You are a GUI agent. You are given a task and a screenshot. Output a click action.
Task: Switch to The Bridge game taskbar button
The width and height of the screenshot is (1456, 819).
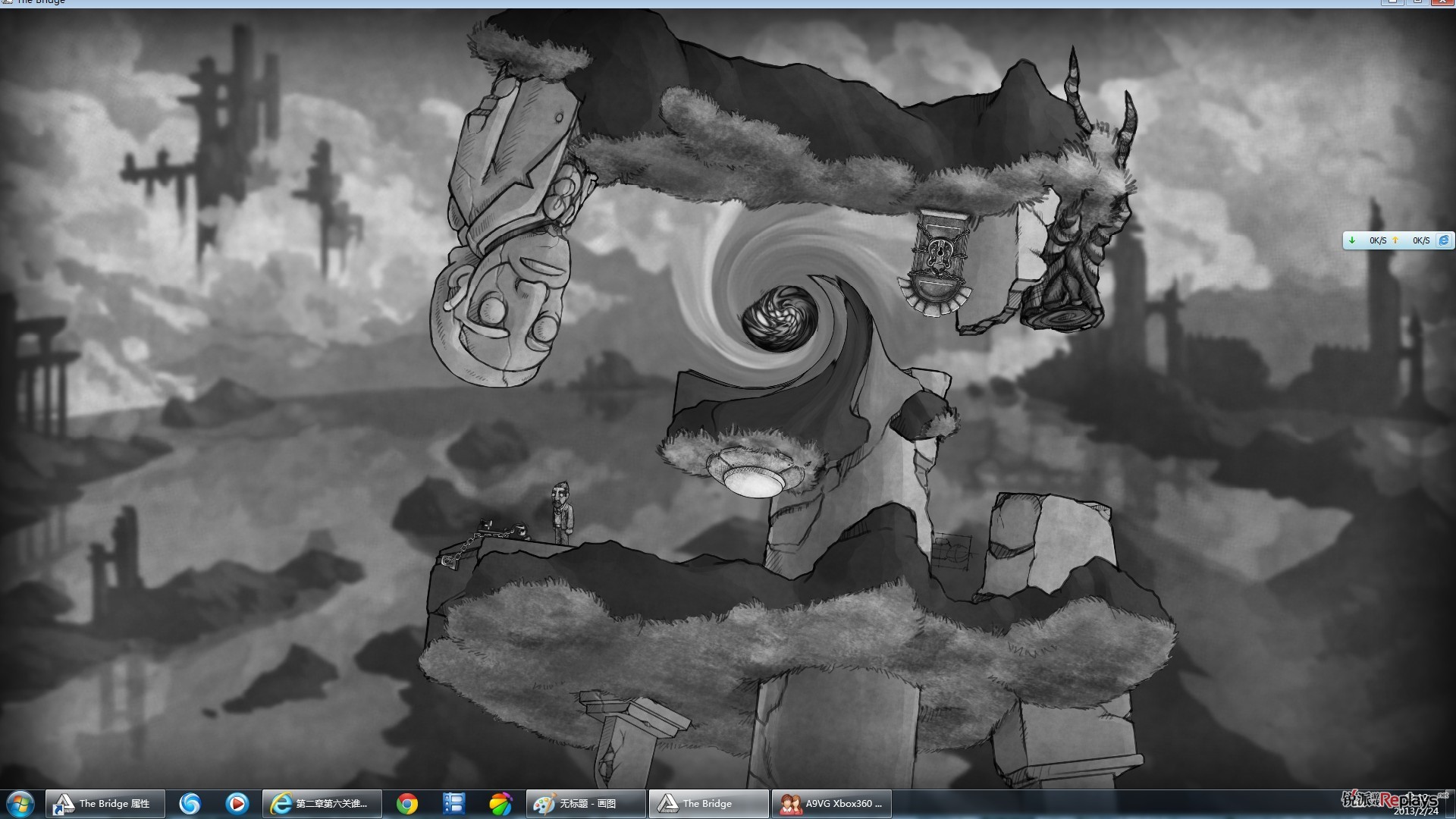coord(708,804)
